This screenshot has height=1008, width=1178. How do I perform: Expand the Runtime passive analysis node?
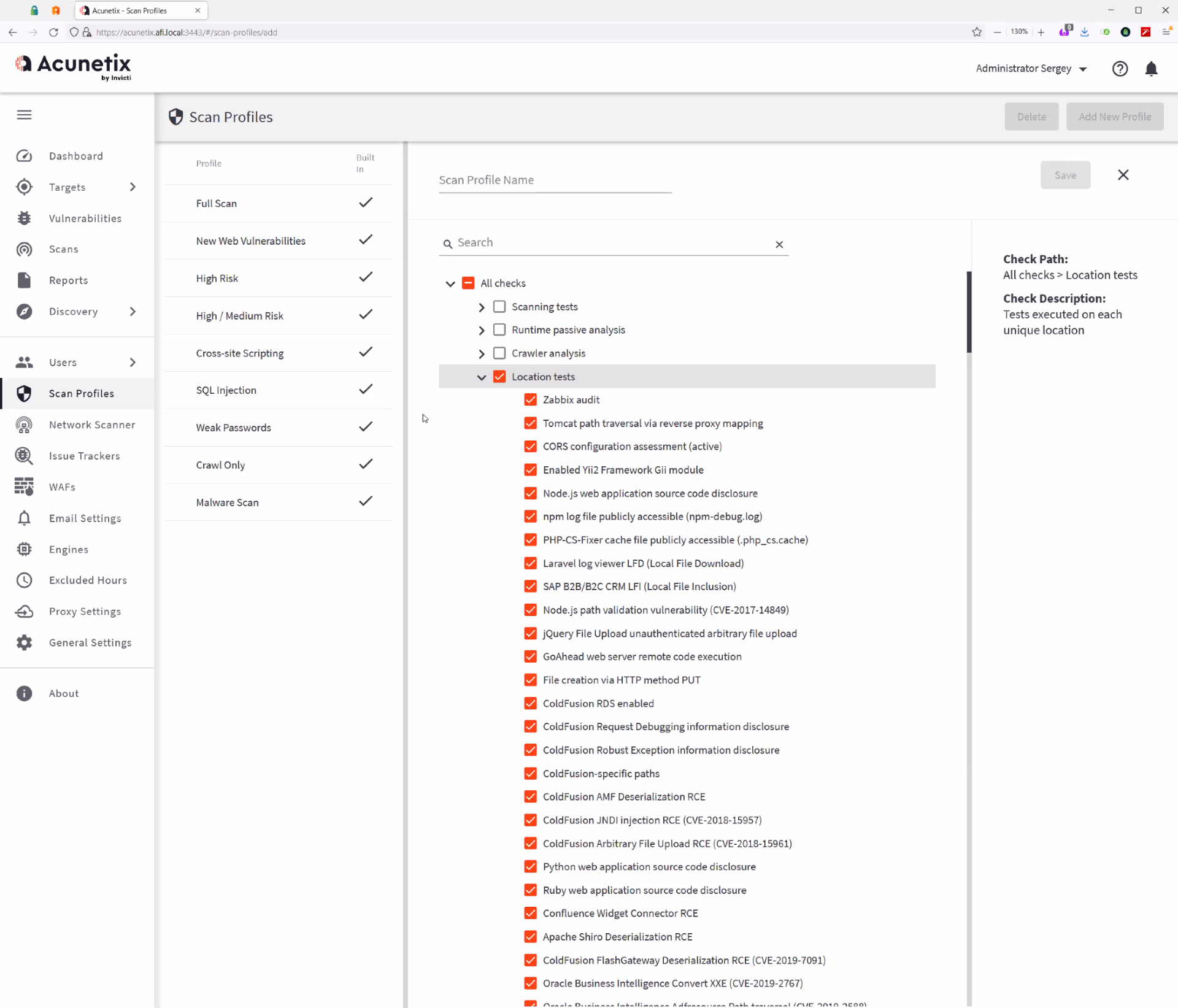pyautogui.click(x=482, y=330)
